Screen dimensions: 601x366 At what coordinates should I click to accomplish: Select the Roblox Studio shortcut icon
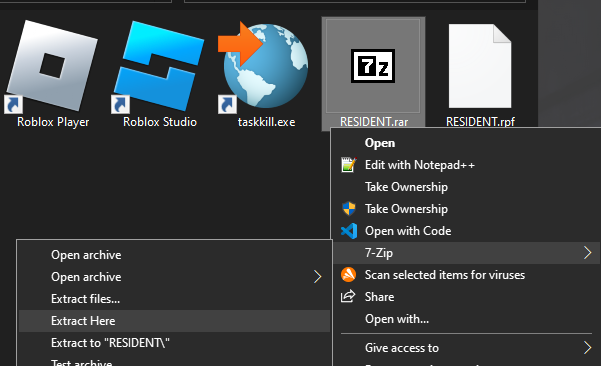[159, 66]
